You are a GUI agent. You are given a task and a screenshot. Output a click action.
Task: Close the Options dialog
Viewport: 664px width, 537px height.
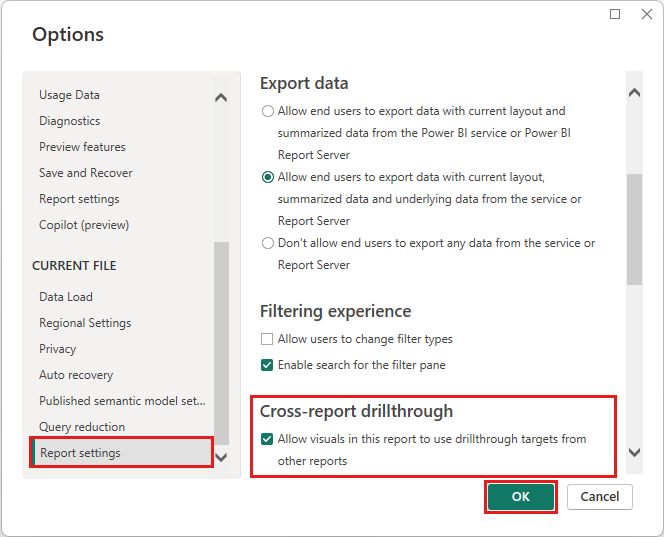pyautogui.click(x=647, y=14)
